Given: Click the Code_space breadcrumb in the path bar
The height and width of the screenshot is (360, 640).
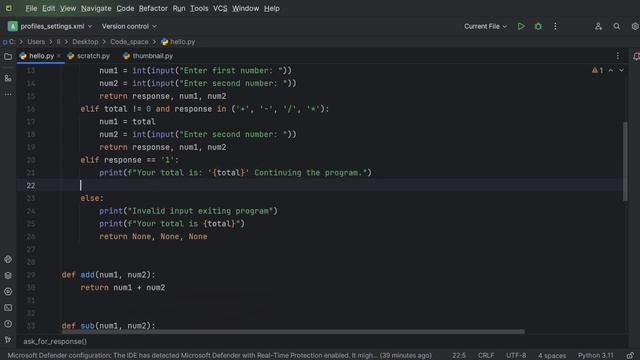Looking at the screenshot, I should pyautogui.click(x=129, y=42).
